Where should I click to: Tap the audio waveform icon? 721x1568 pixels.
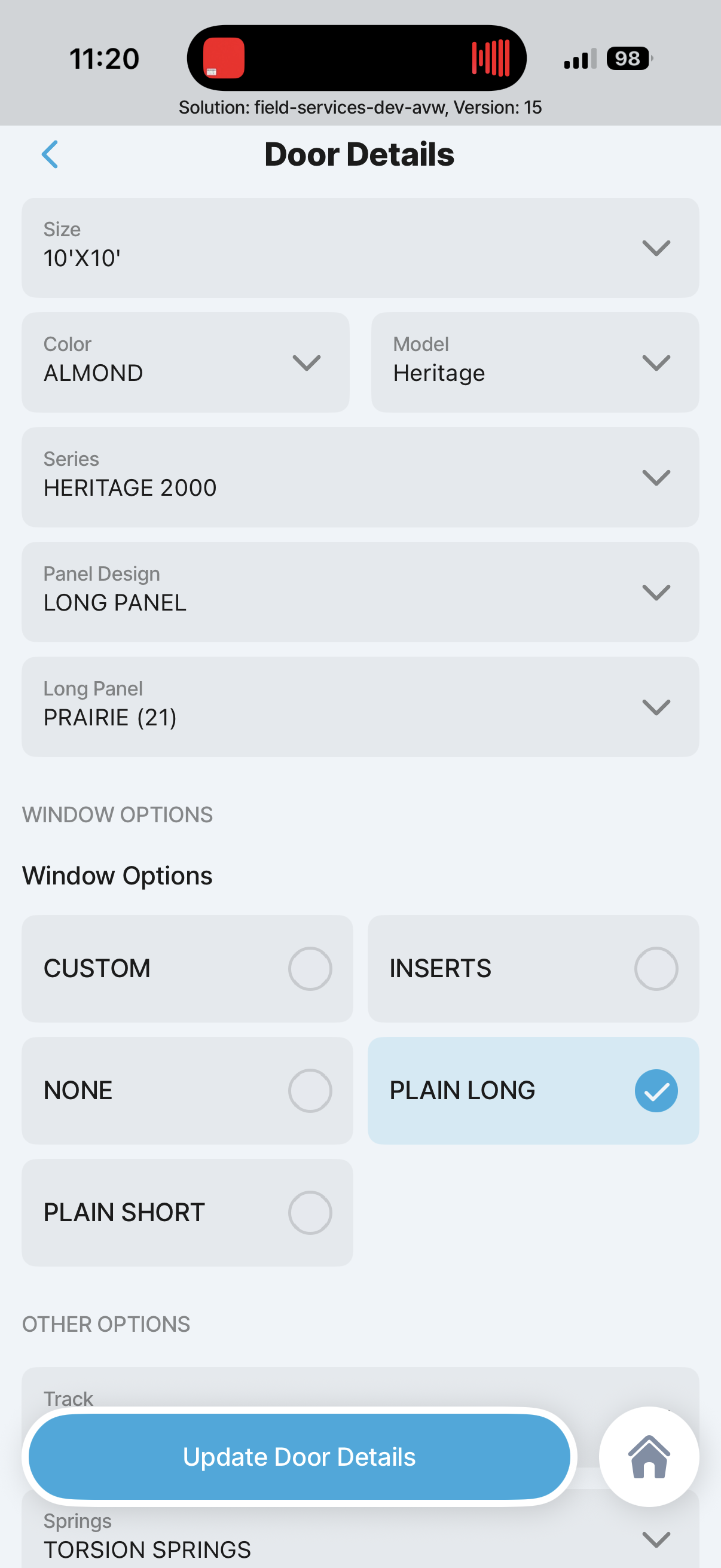click(490, 59)
